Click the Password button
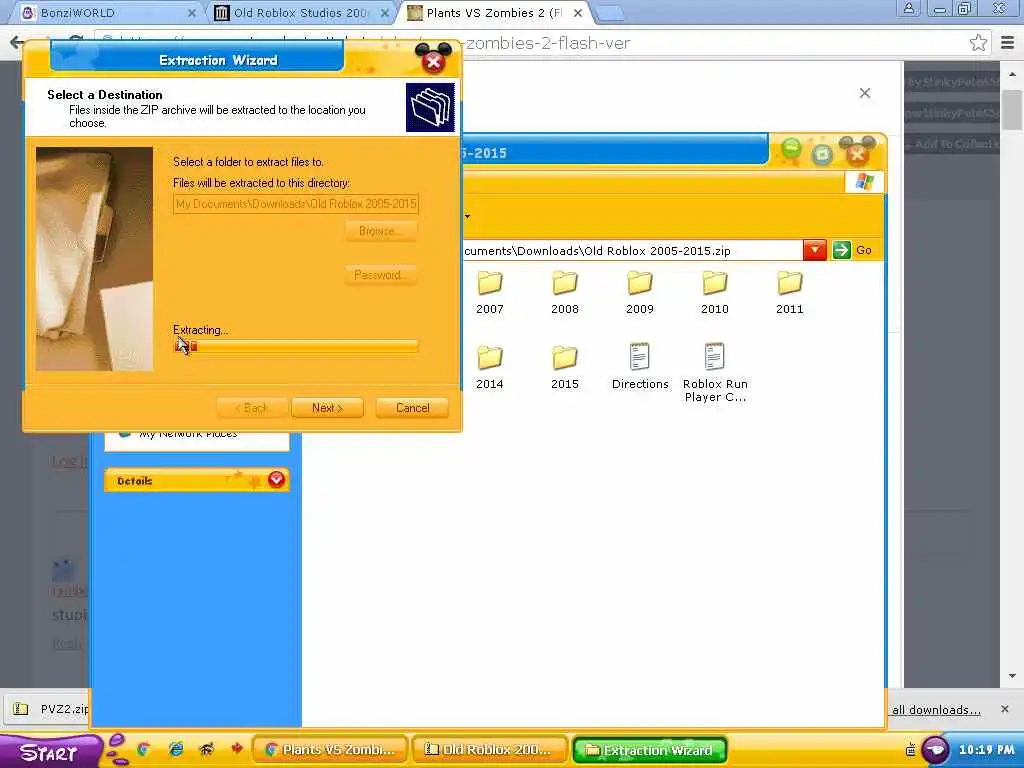Screen dimensions: 1024x768 (x=381, y=275)
